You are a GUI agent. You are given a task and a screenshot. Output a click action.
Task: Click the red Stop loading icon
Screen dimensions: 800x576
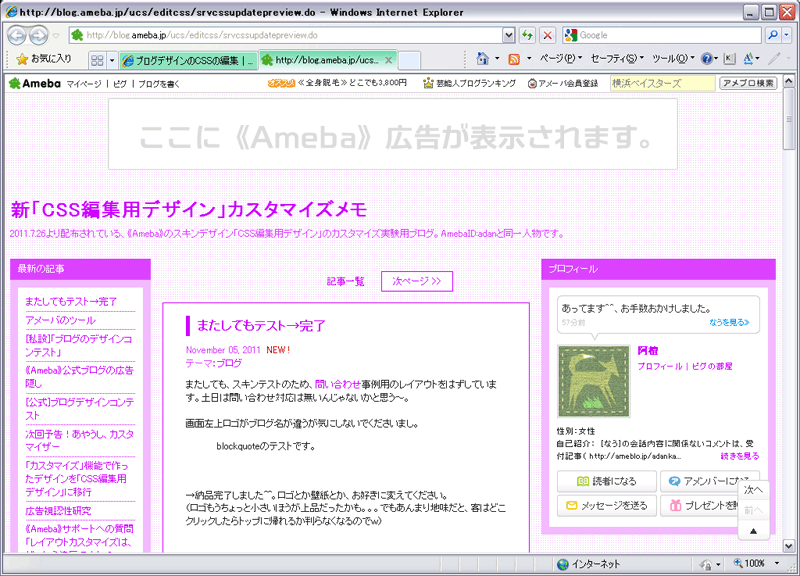(x=547, y=35)
